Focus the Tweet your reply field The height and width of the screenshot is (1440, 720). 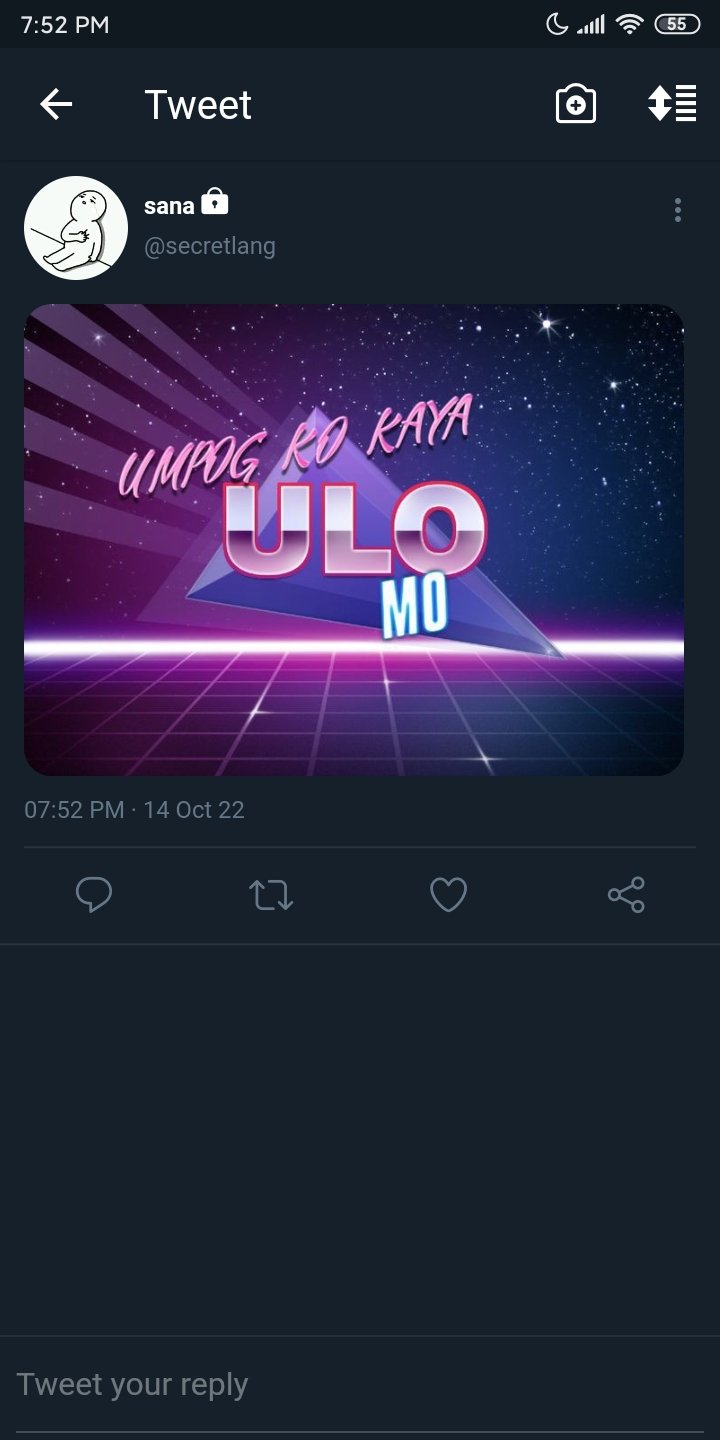[x=360, y=1385]
